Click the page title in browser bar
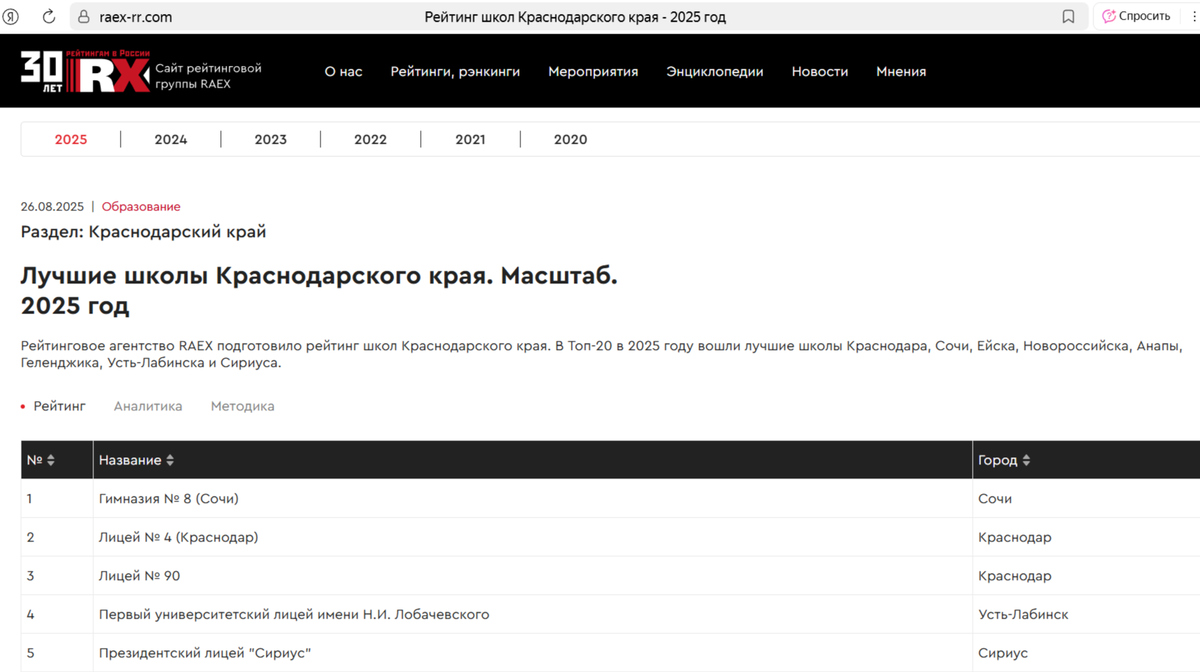This screenshot has height=672, width=1200. point(575,17)
